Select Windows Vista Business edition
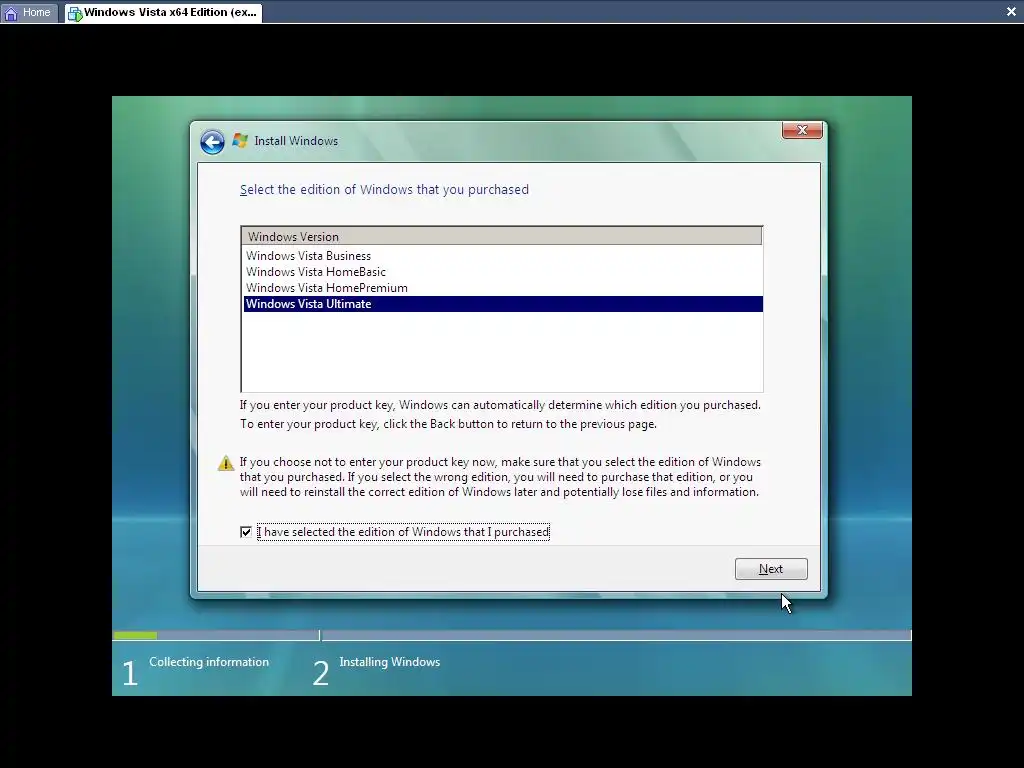The image size is (1024, 768). (x=503, y=256)
